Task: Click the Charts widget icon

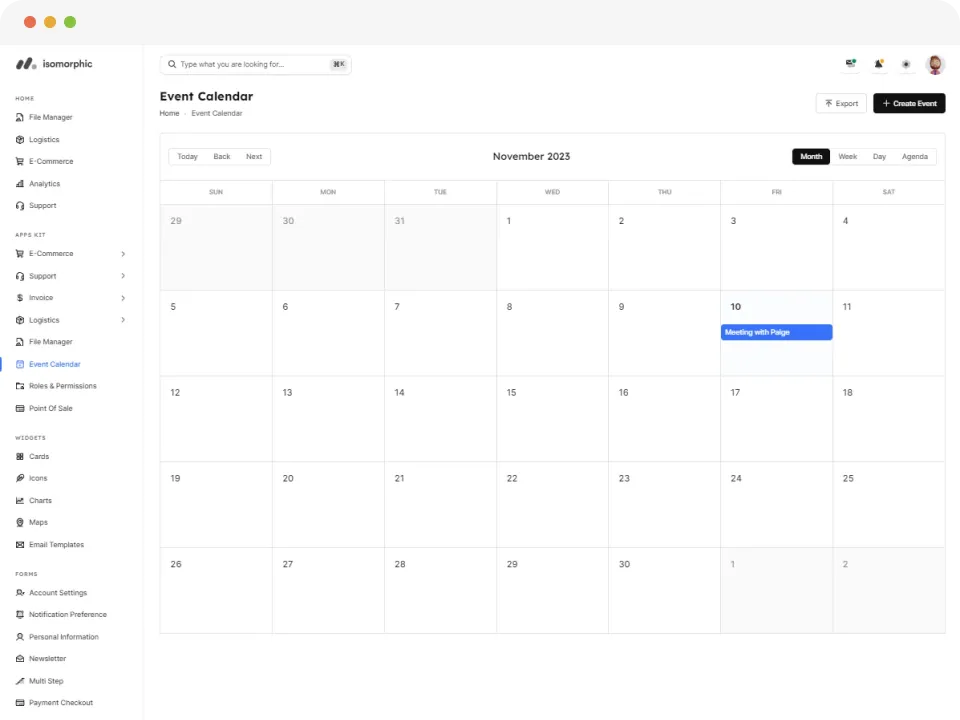Action: coord(20,501)
